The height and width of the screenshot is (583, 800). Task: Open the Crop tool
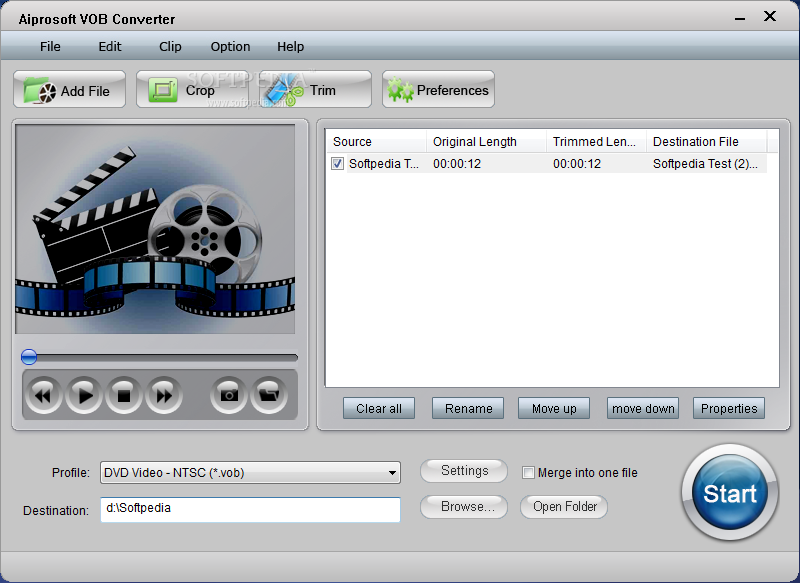click(x=192, y=90)
